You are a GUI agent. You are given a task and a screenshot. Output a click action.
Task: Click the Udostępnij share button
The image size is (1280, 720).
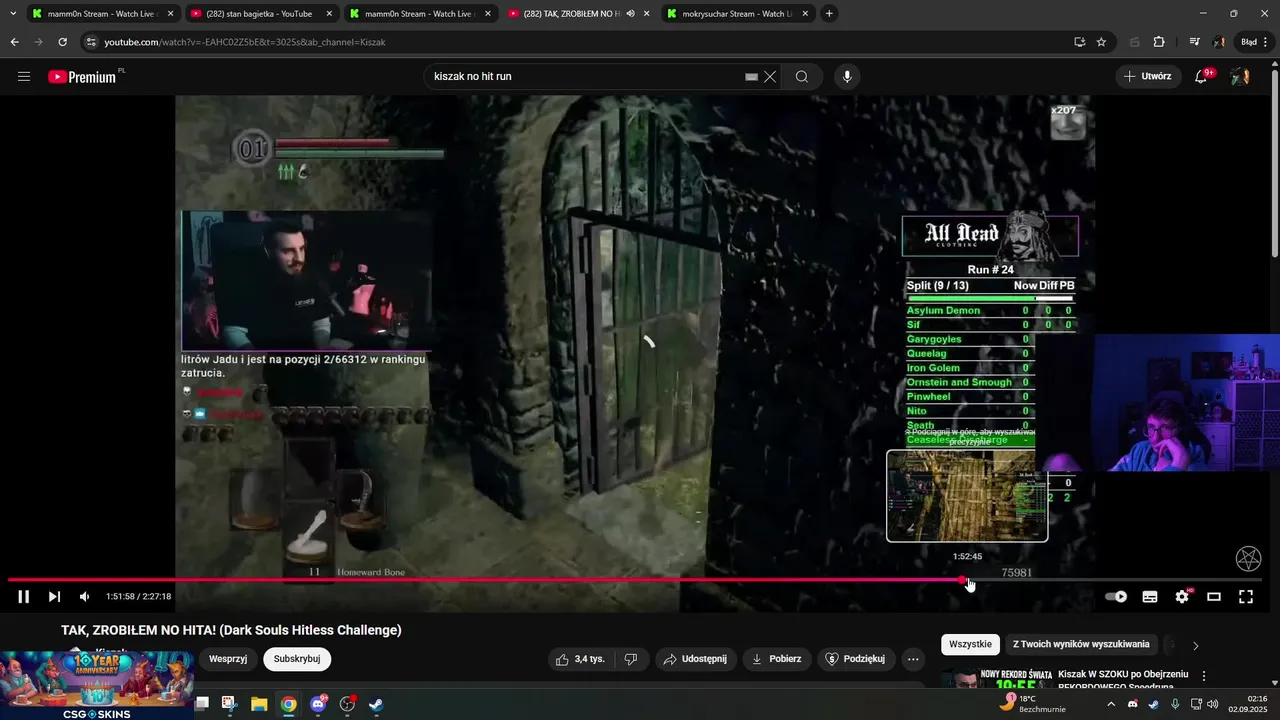tap(695, 659)
